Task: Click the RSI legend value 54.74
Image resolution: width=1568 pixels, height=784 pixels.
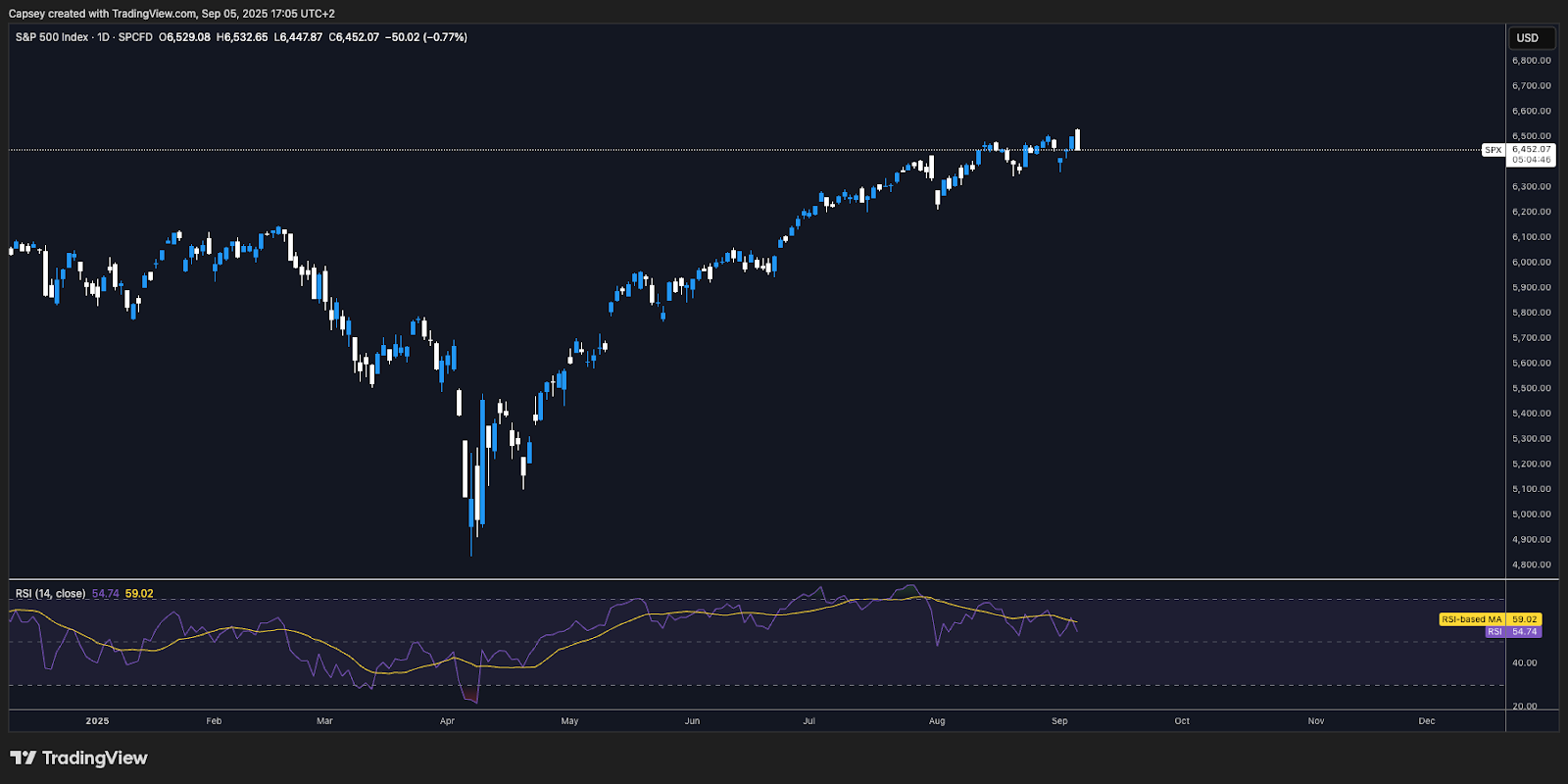Action: point(105,594)
